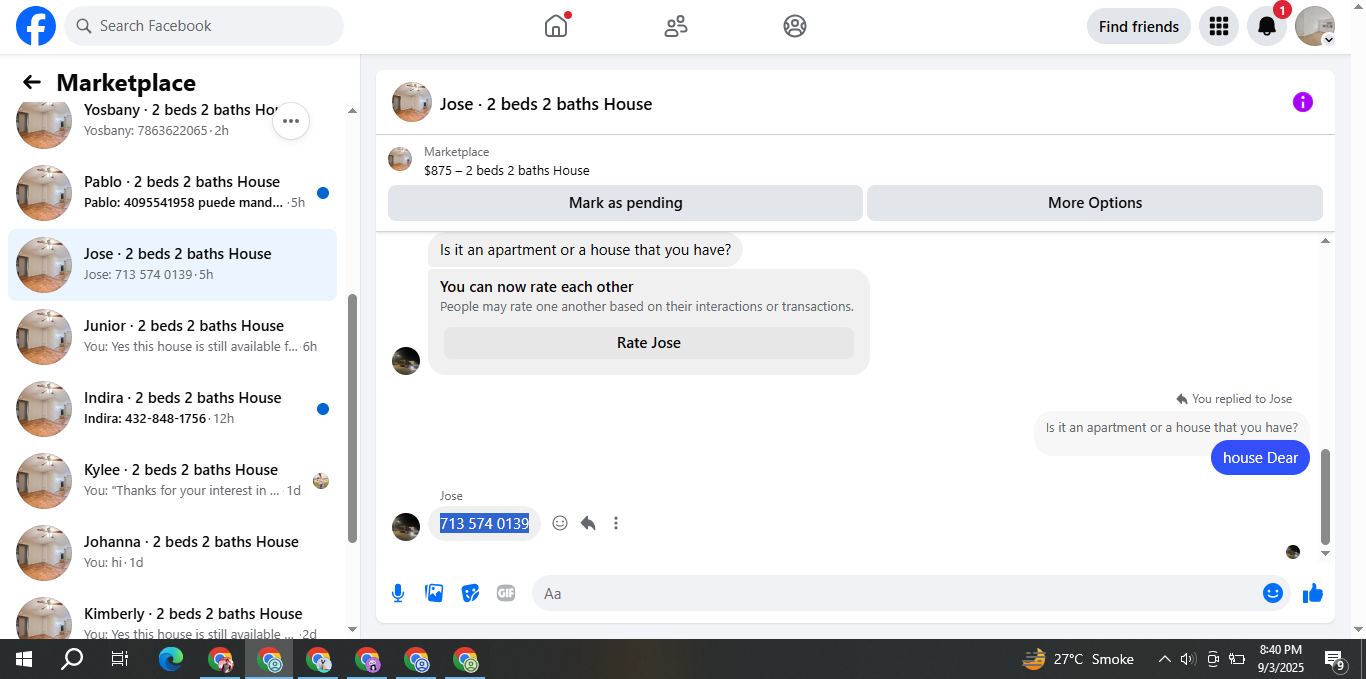Go back using Marketplace back arrow
Screen dimensions: 1366x679
pyautogui.click(x=32, y=82)
